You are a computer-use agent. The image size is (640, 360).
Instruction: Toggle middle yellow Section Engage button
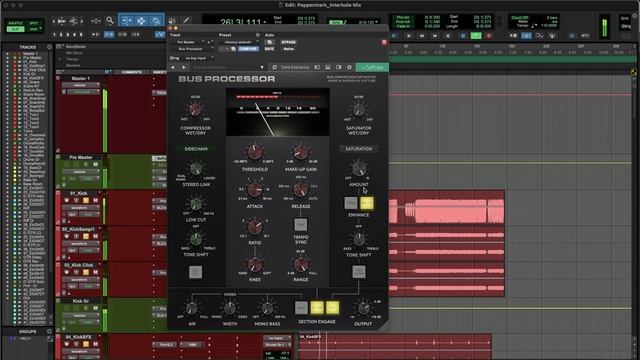pyautogui.click(x=317, y=308)
